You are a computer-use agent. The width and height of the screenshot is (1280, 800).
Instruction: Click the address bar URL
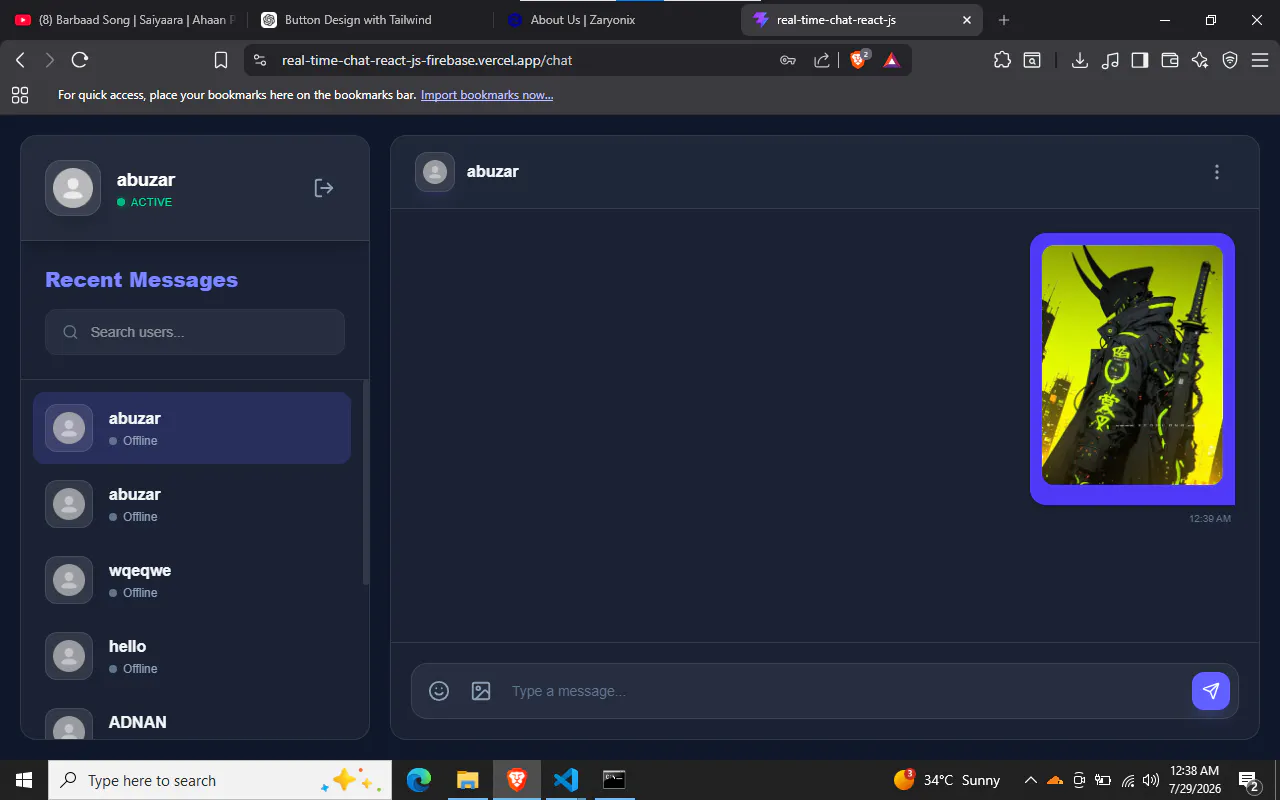click(427, 60)
